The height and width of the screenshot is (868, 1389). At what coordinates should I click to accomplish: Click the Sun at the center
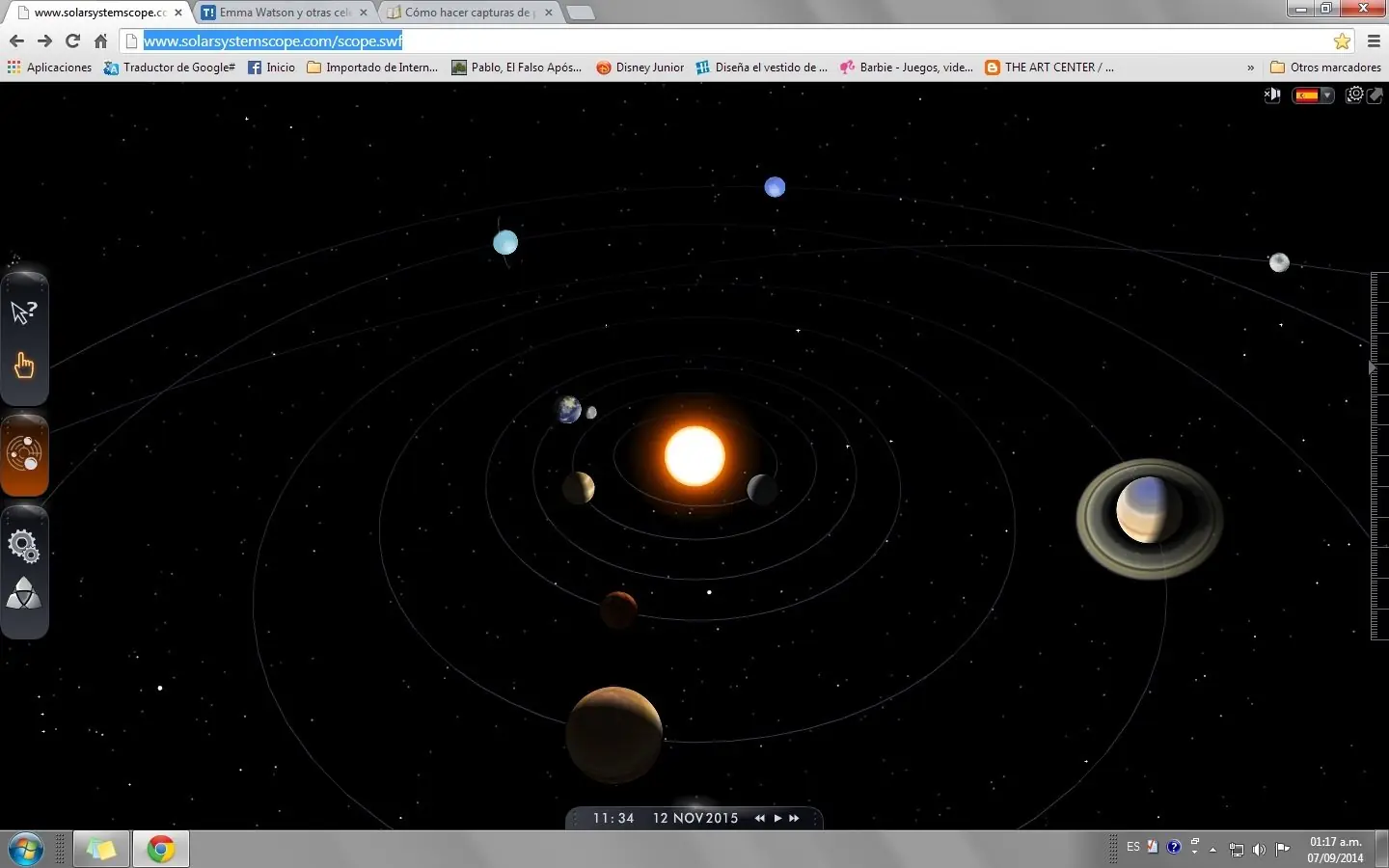pos(694,456)
